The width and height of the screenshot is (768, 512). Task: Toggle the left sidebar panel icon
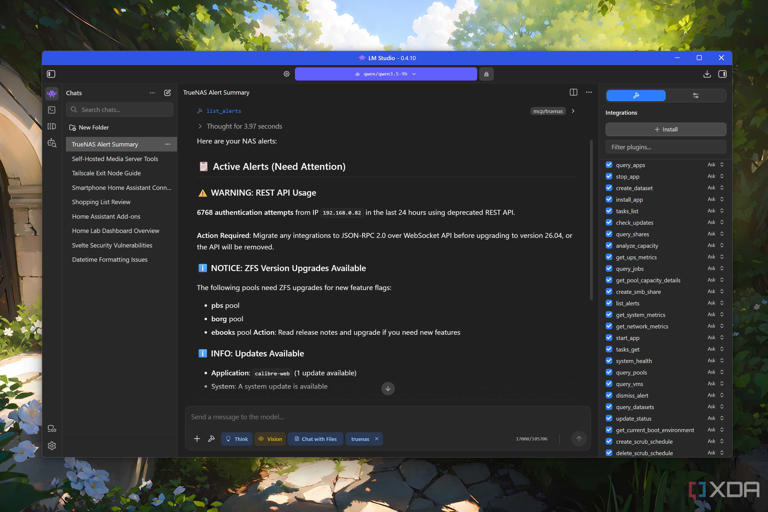(x=51, y=74)
